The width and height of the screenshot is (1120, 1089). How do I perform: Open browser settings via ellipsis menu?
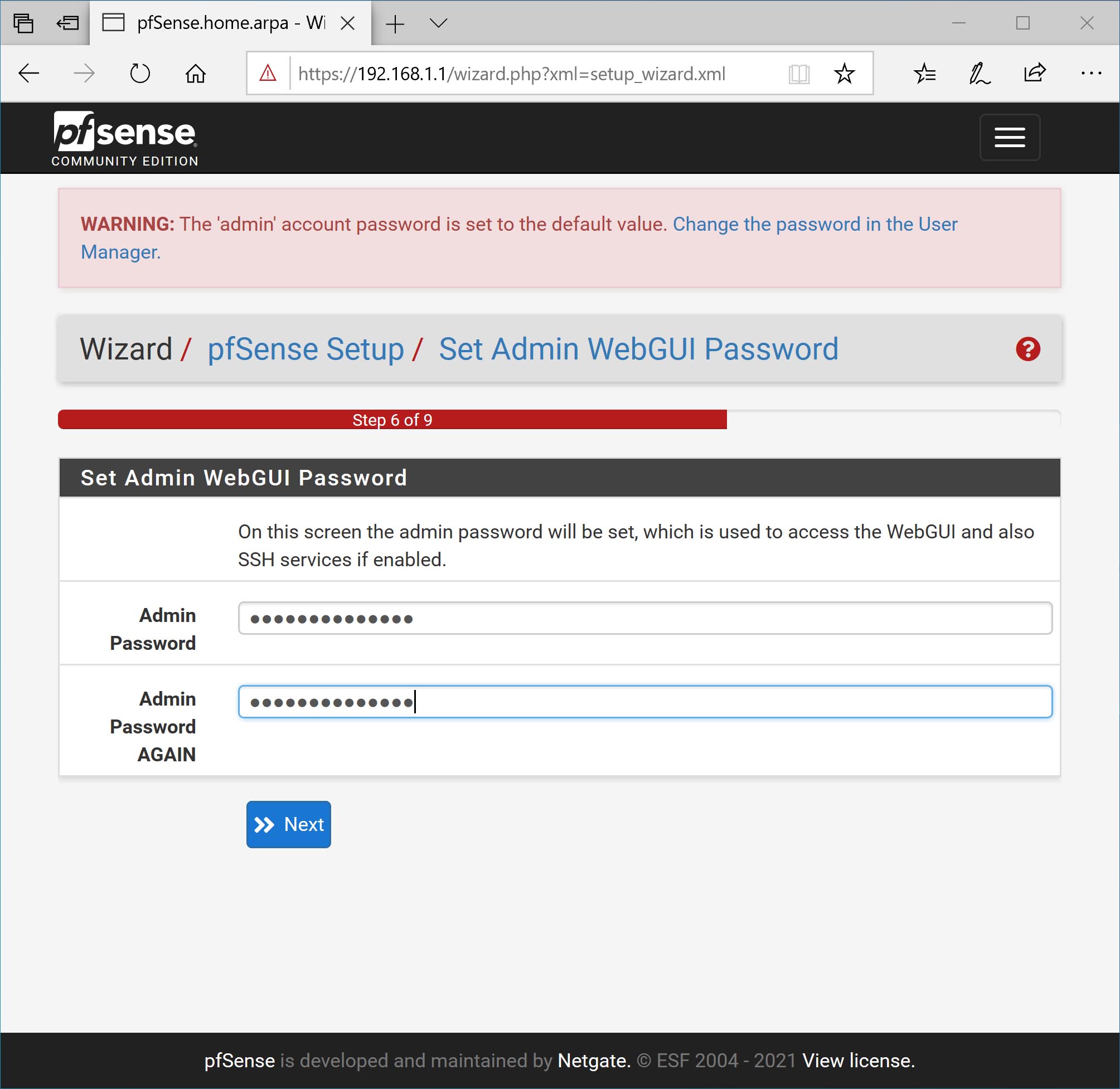pos(1090,73)
